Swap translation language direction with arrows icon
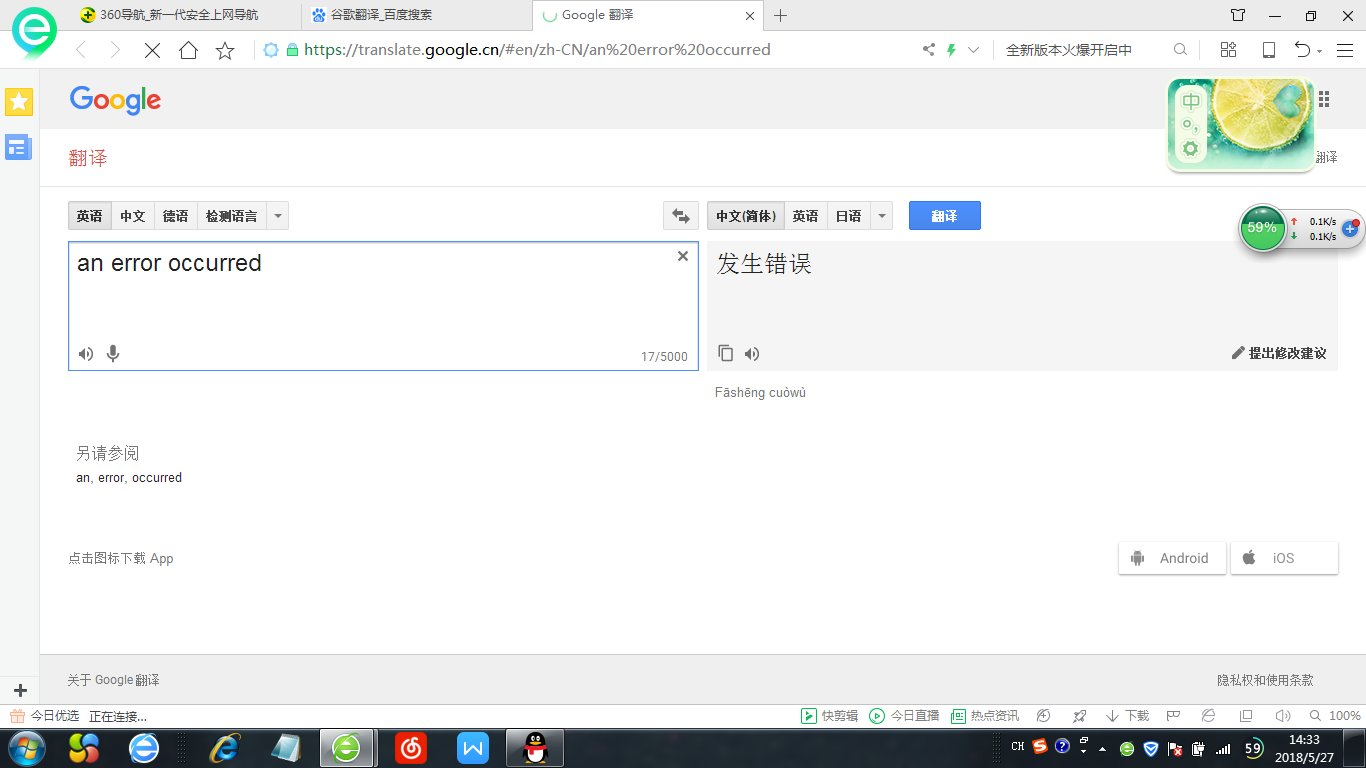This screenshot has width=1366, height=768. pos(681,215)
